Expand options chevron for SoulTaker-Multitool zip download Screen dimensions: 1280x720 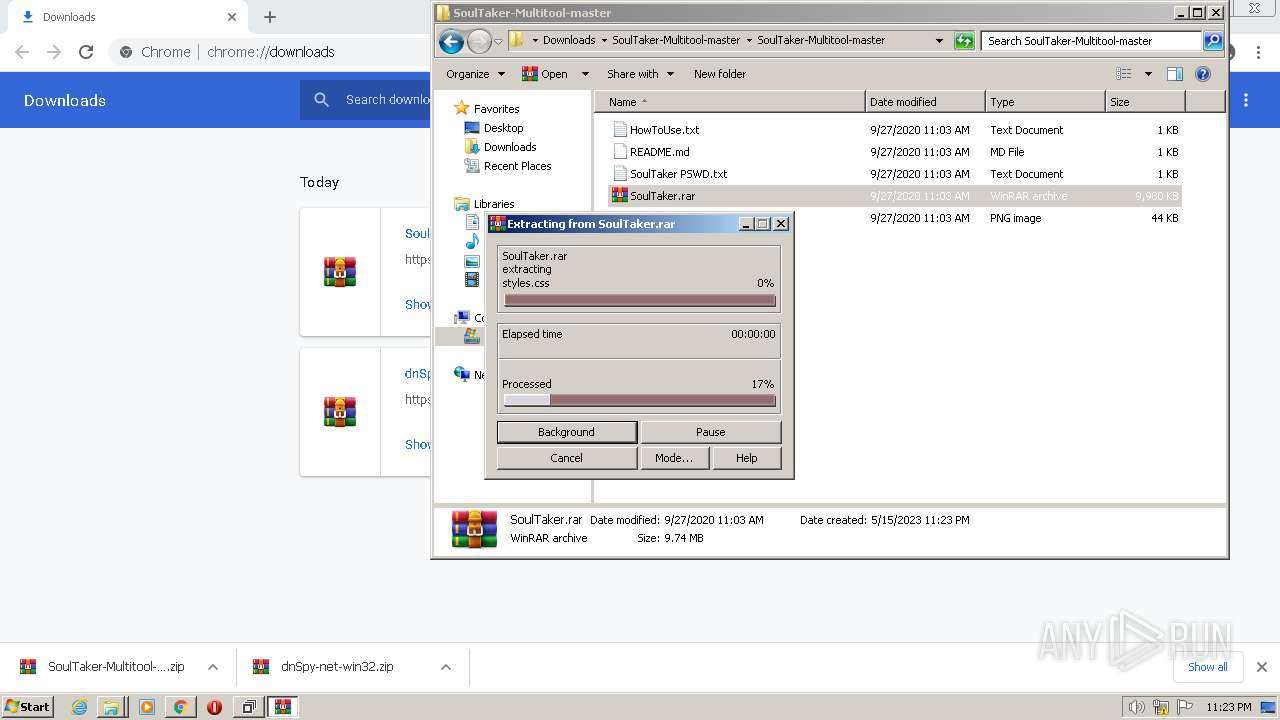tap(213, 667)
